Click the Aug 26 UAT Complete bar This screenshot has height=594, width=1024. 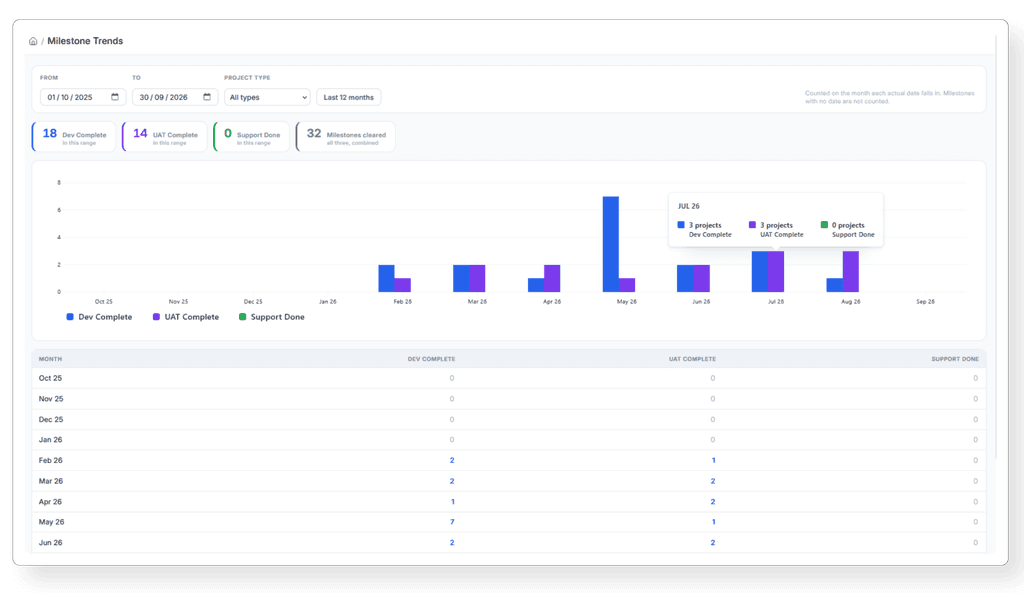point(851,272)
